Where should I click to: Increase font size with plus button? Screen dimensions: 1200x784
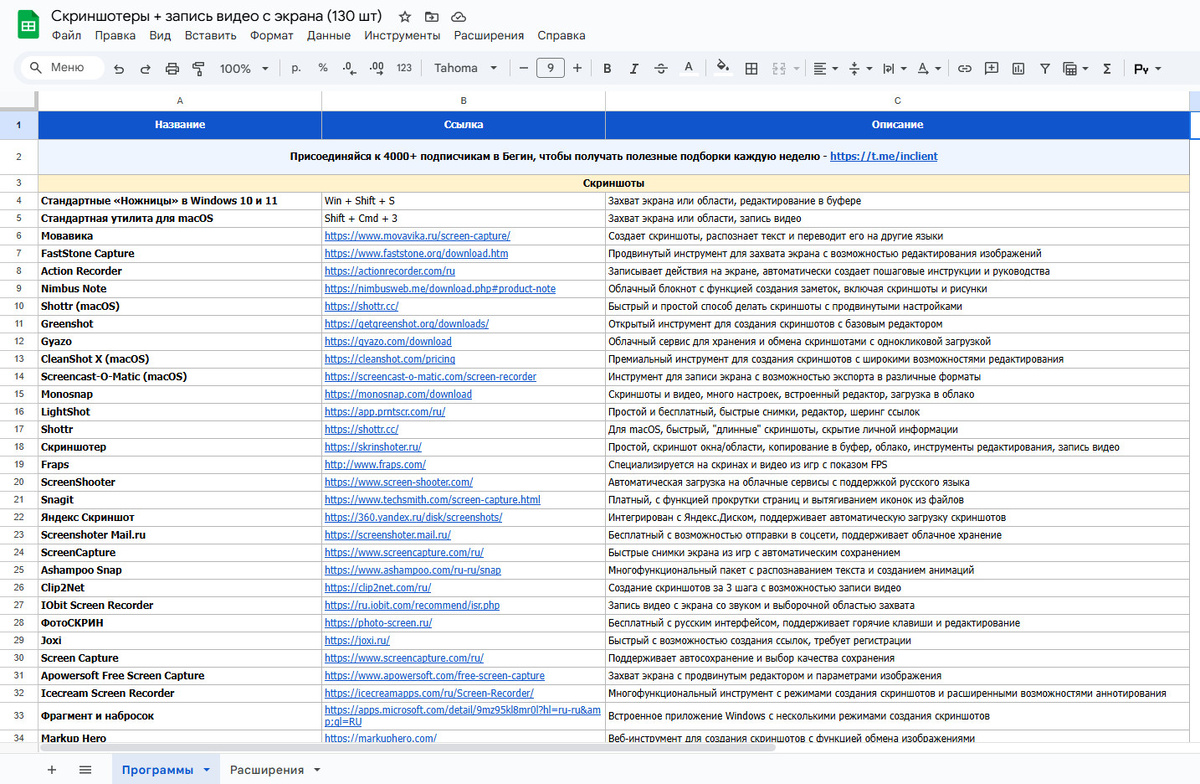[x=578, y=68]
